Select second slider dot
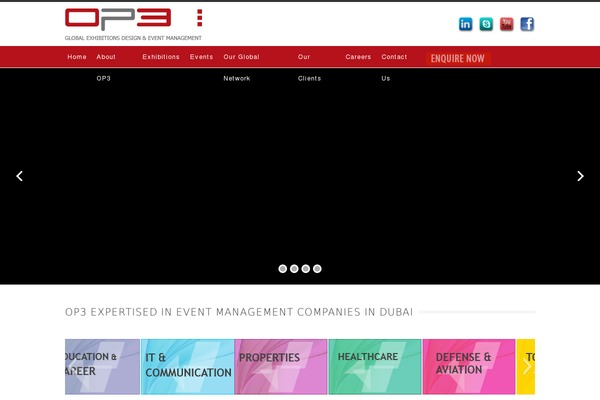Viewport: 600px width, 400px height. pyautogui.click(x=294, y=269)
